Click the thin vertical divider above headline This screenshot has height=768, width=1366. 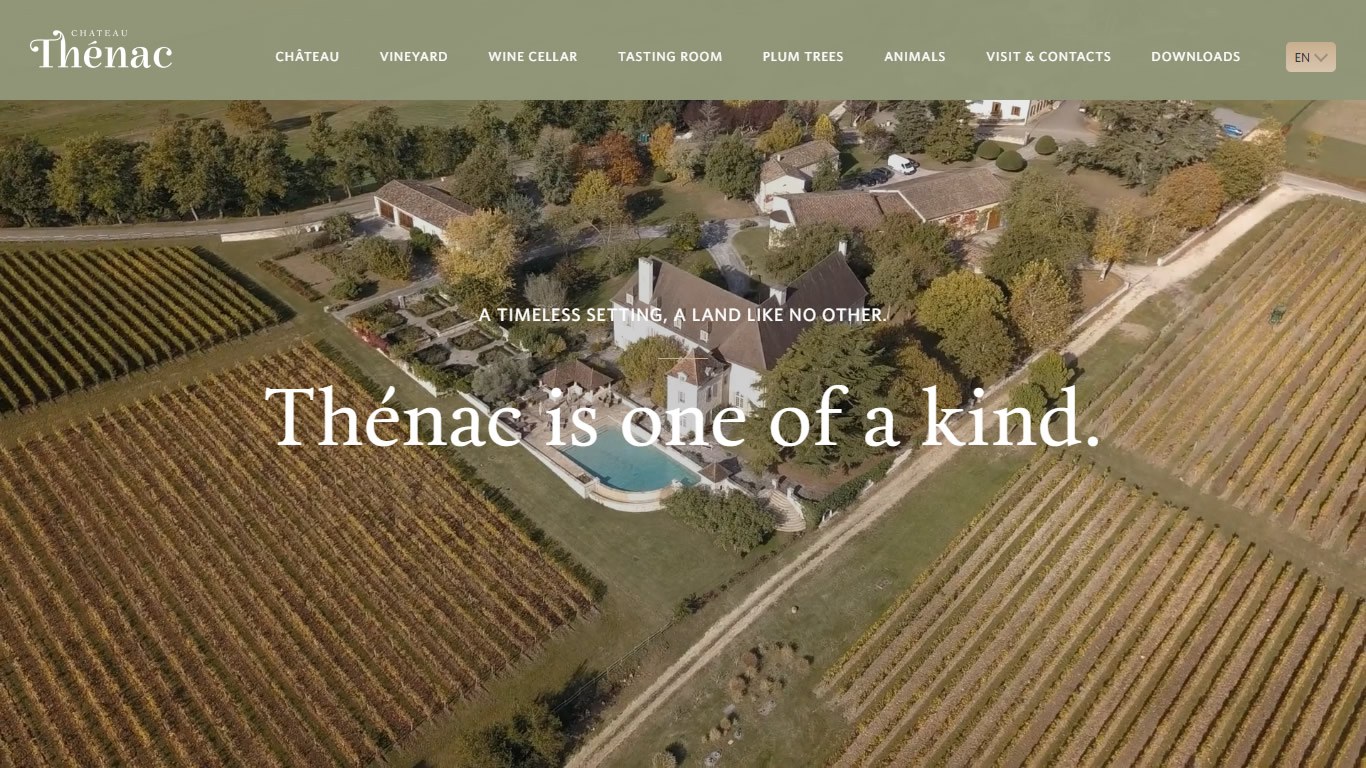tap(683, 359)
